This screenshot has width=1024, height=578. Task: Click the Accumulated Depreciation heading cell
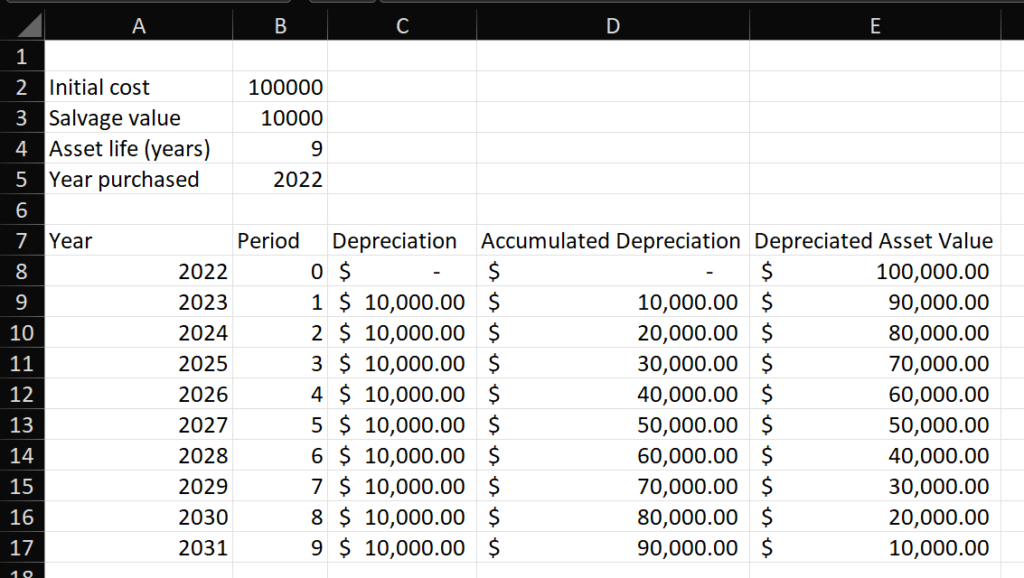(x=612, y=240)
